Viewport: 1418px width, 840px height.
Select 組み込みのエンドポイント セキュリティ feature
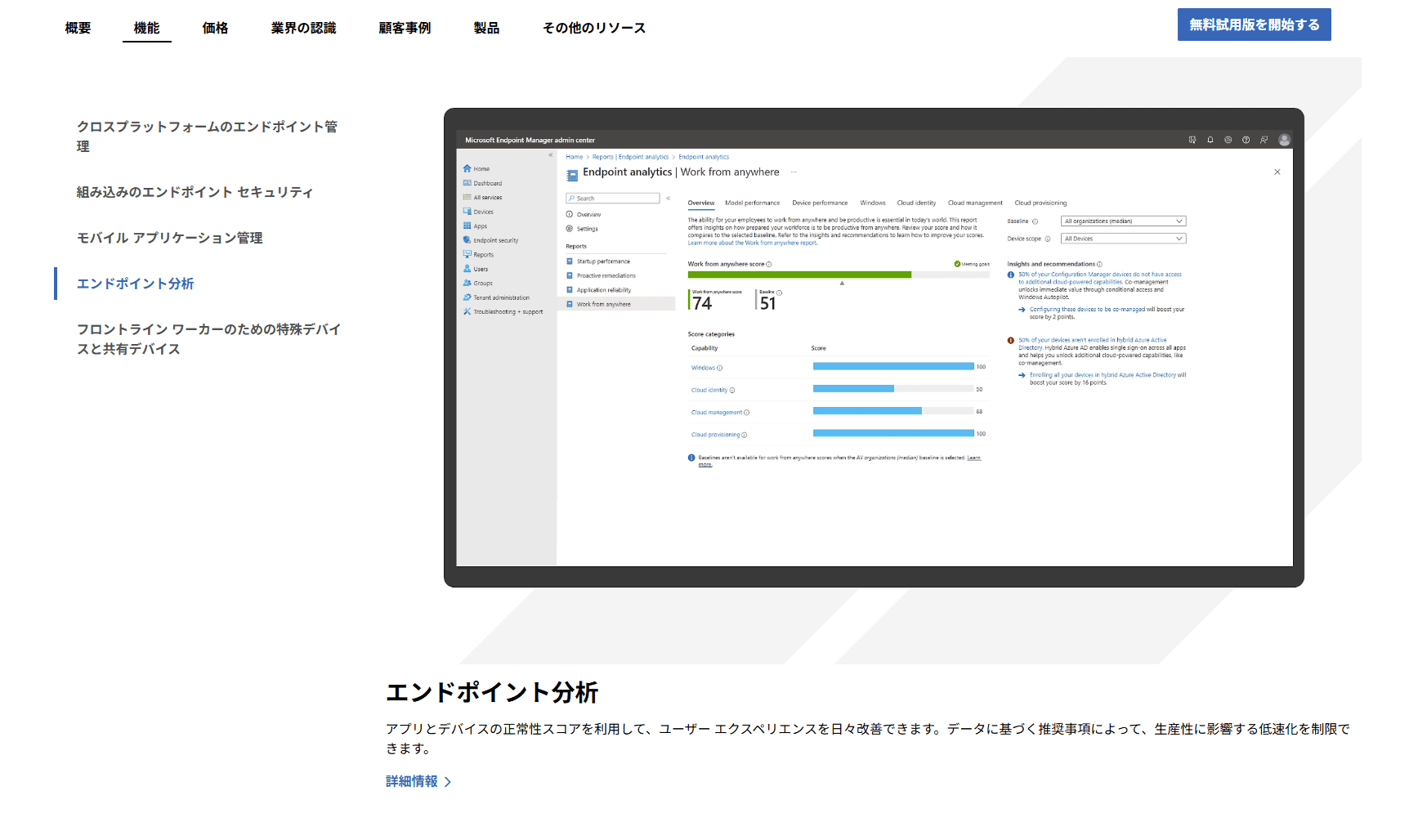195,192
